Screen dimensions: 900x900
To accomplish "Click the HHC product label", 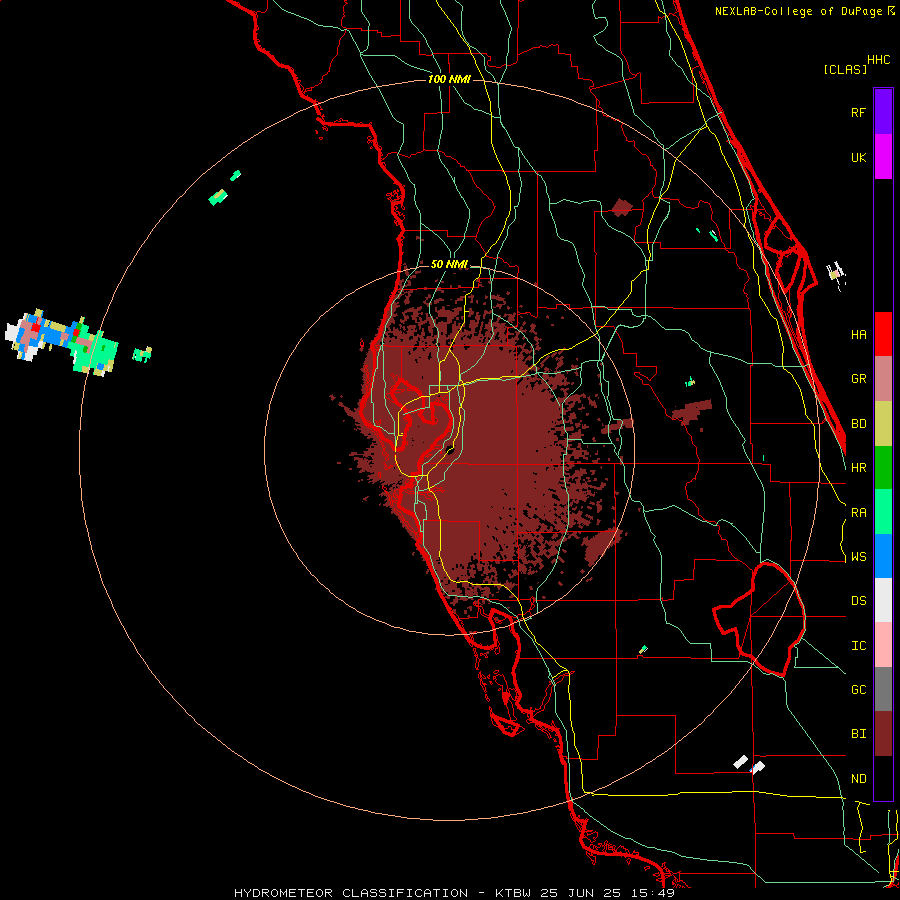I will coord(879,60).
